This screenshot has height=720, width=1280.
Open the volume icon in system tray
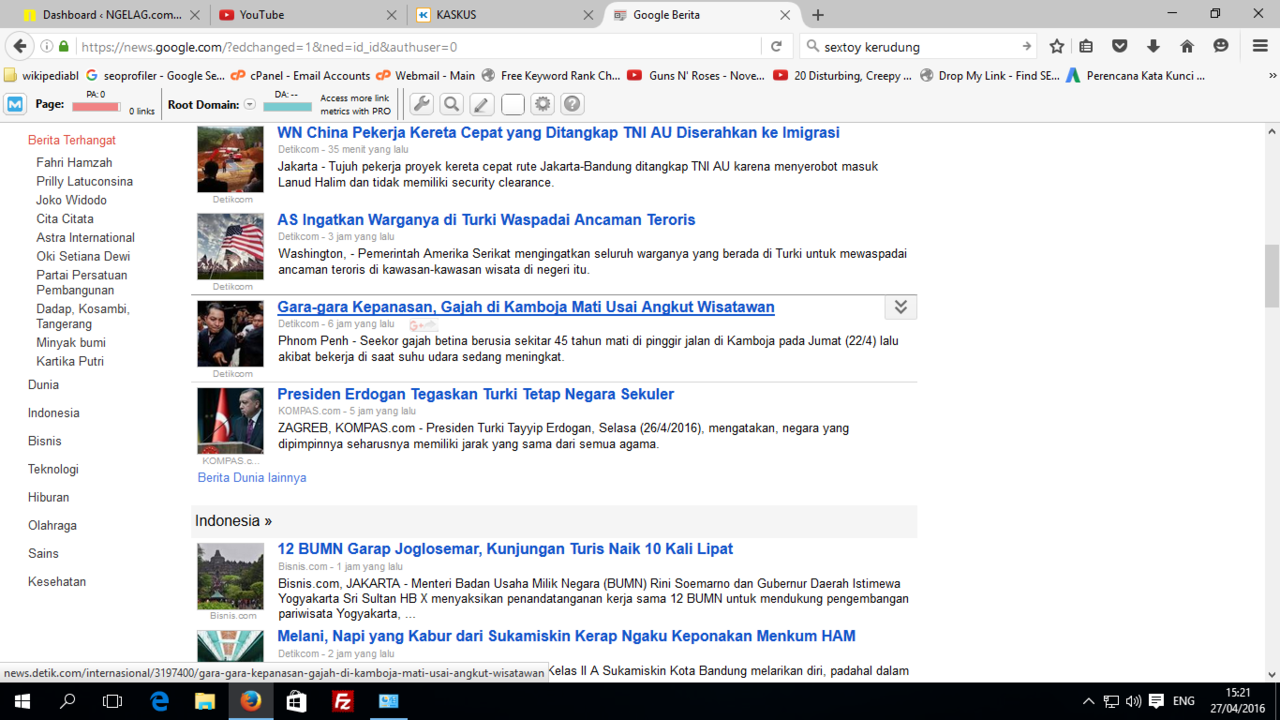pos(1133,701)
